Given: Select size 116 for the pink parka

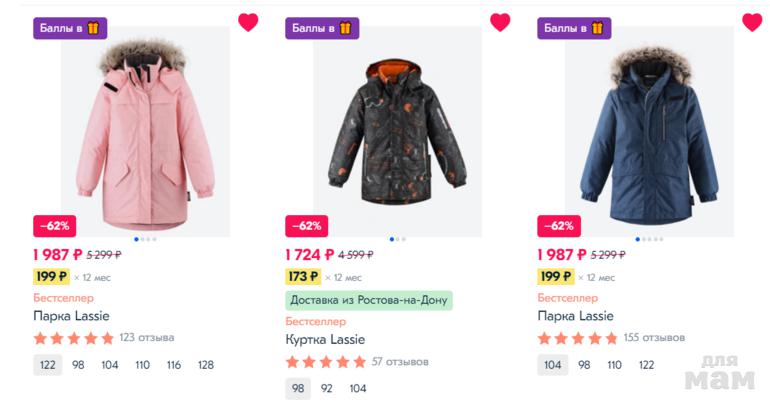Looking at the screenshot, I should [x=174, y=365].
